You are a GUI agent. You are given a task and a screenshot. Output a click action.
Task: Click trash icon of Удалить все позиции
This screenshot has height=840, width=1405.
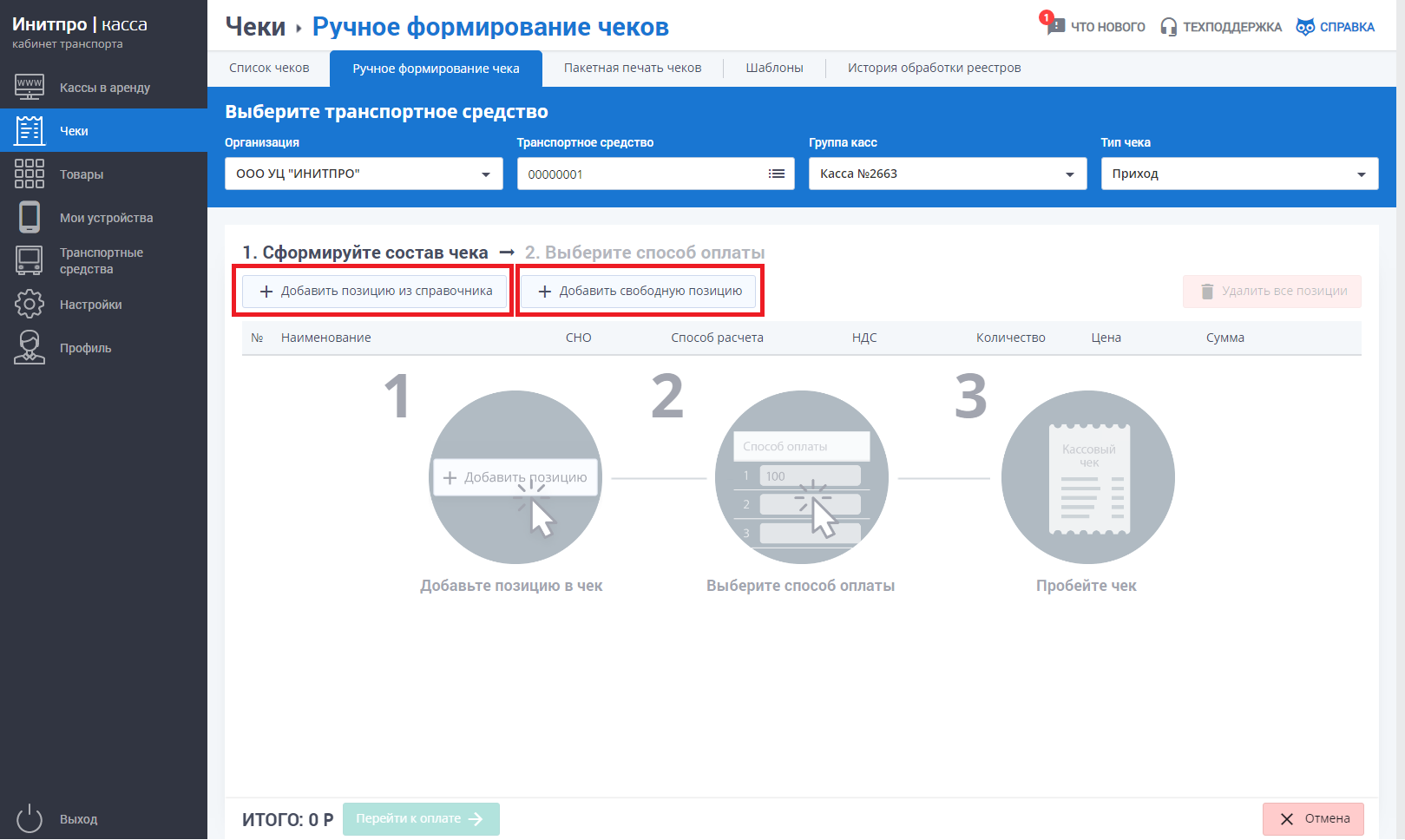click(x=1207, y=292)
